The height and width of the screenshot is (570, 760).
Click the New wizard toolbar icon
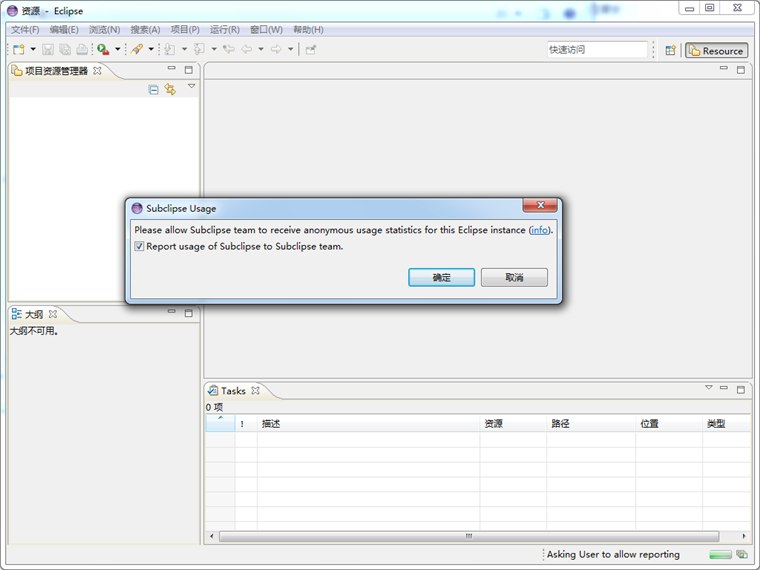[x=18, y=49]
